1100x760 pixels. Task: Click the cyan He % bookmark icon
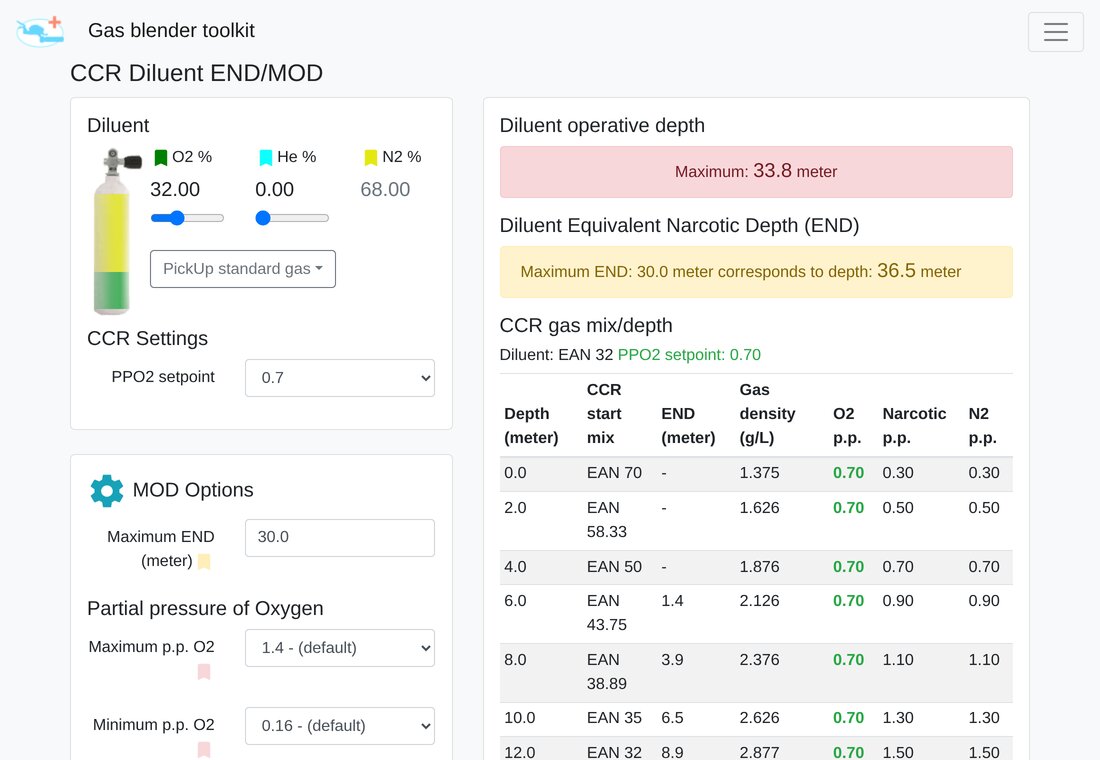click(x=266, y=158)
